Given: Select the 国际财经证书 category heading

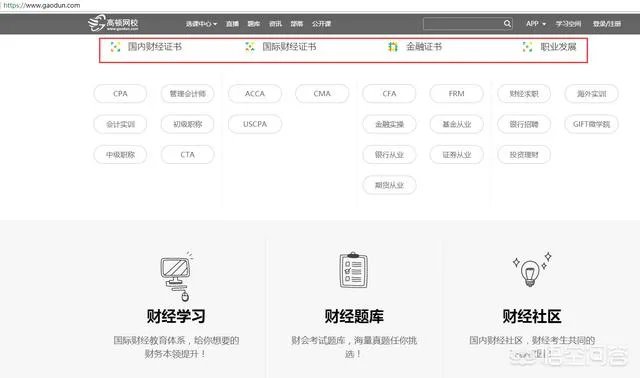Looking at the screenshot, I should tap(289, 47).
